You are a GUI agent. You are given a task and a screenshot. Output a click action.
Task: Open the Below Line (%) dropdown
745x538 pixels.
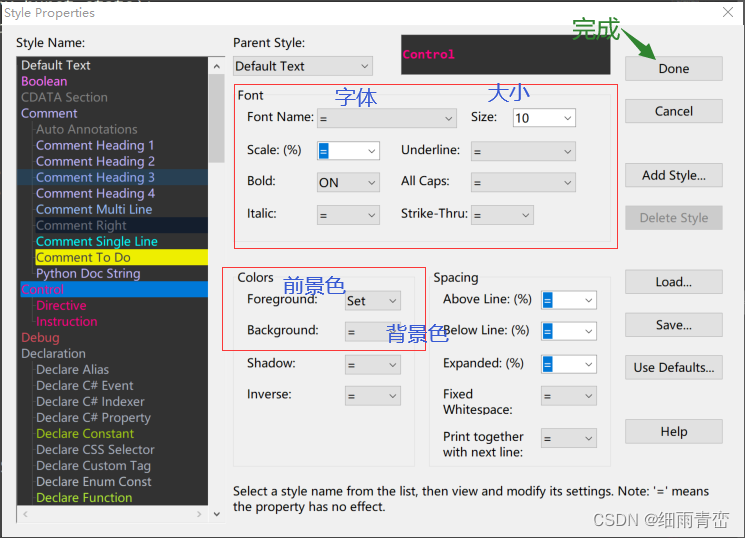pos(569,331)
